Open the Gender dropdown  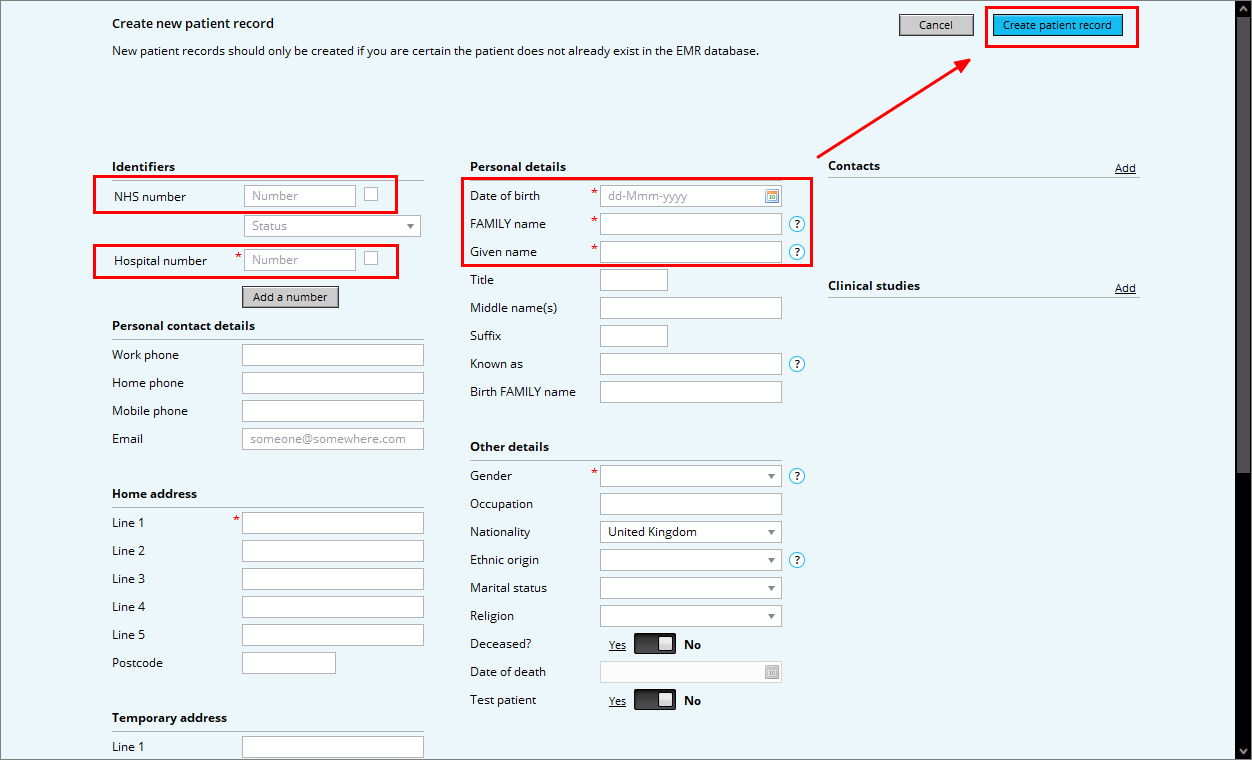(x=690, y=476)
